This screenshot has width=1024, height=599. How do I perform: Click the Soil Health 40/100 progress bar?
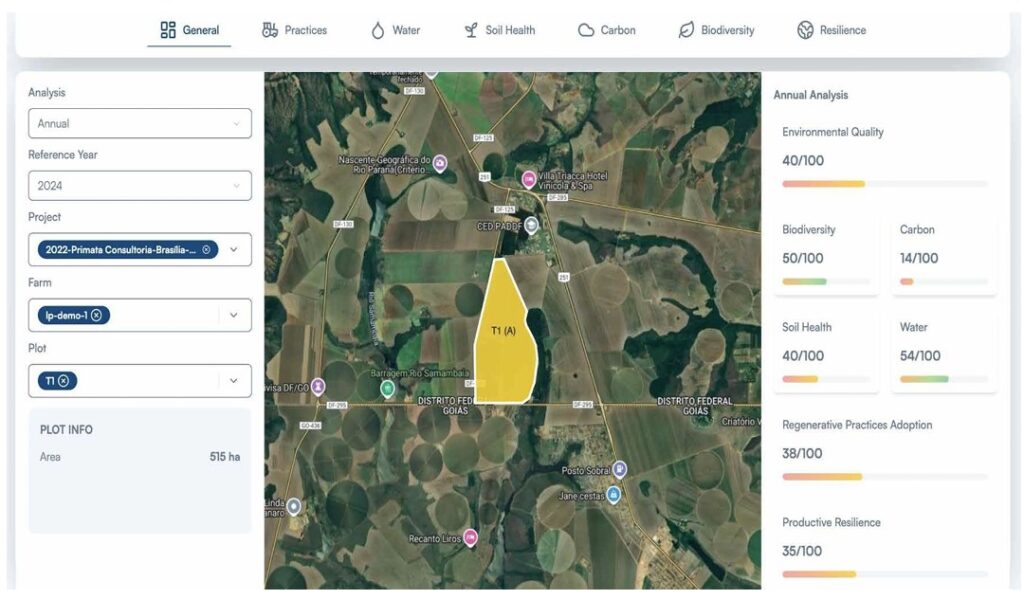tap(825, 379)
